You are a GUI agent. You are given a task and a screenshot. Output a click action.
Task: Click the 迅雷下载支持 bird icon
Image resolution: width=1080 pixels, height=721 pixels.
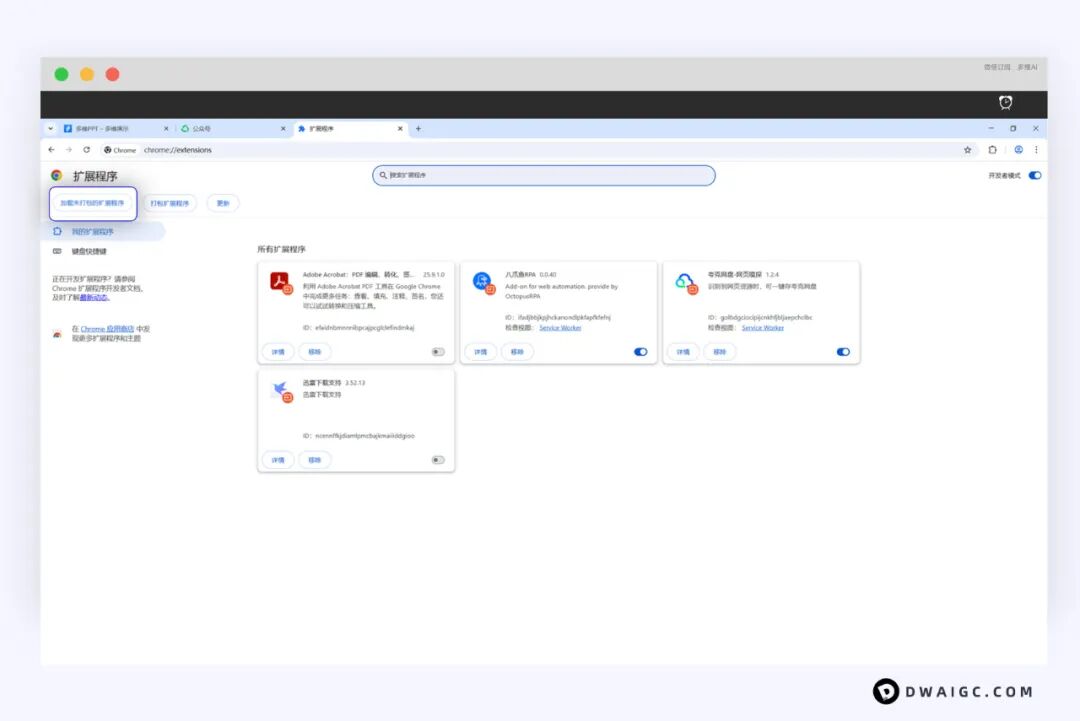point(280,390)
